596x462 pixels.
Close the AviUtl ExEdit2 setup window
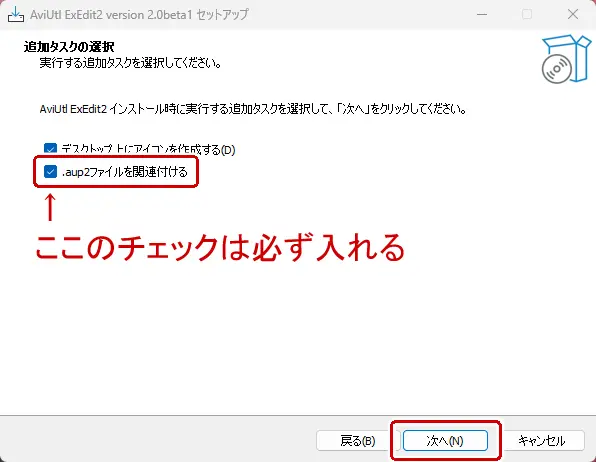[573, 14]
